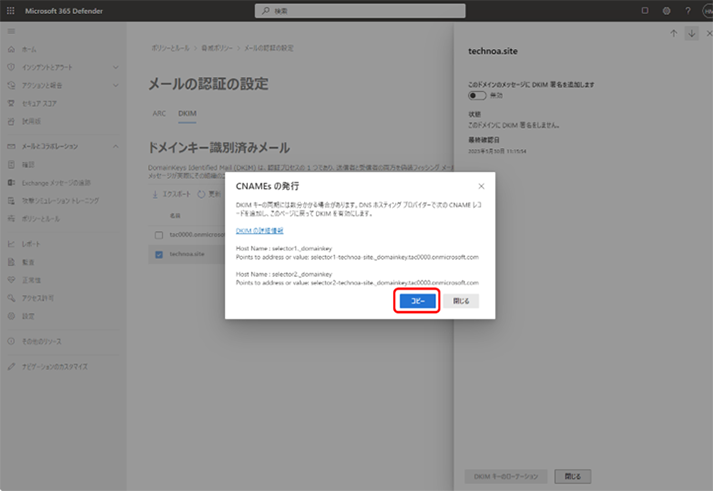Click エクスポート download toolbar item
This screenshot has width=713, height=491.
coord(171,194)
